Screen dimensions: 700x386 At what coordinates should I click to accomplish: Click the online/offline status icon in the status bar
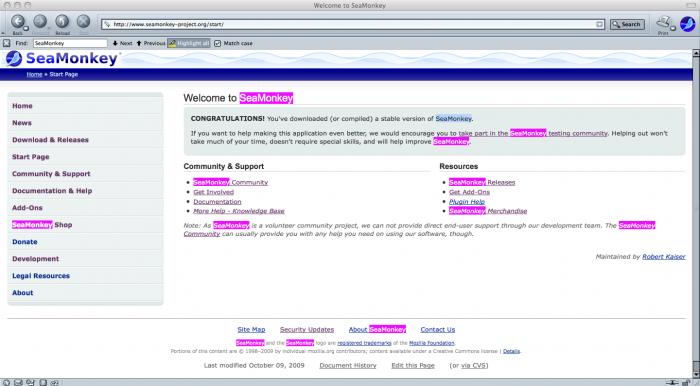673,382
